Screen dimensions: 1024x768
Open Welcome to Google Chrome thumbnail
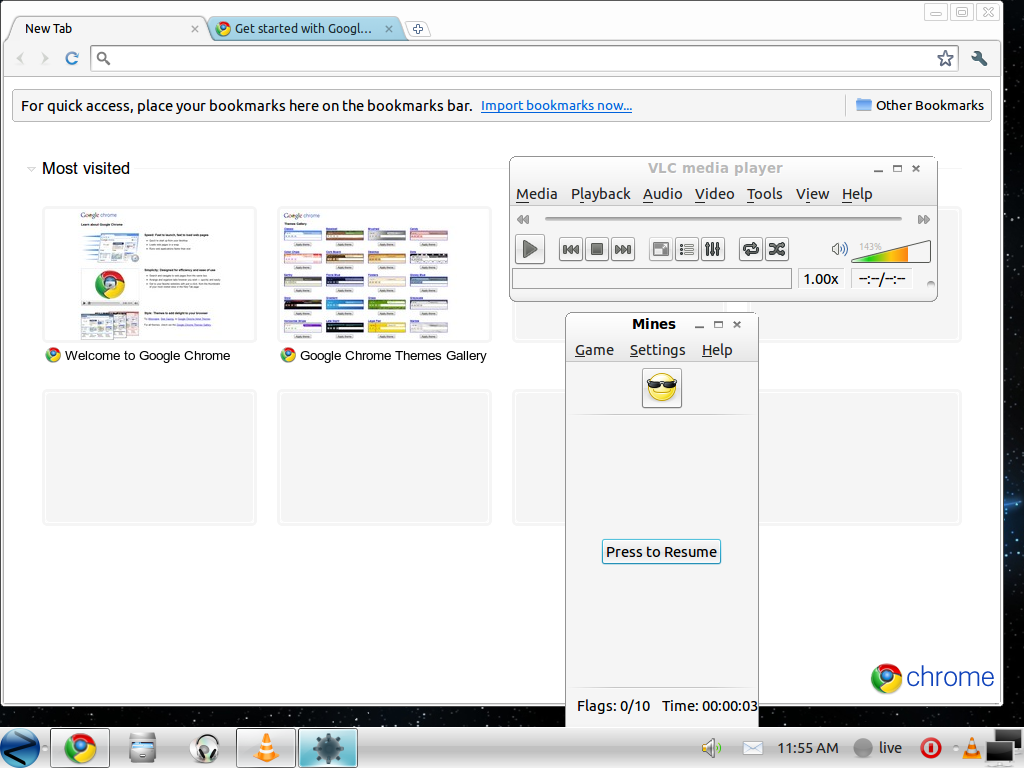(x=150, y=275)
